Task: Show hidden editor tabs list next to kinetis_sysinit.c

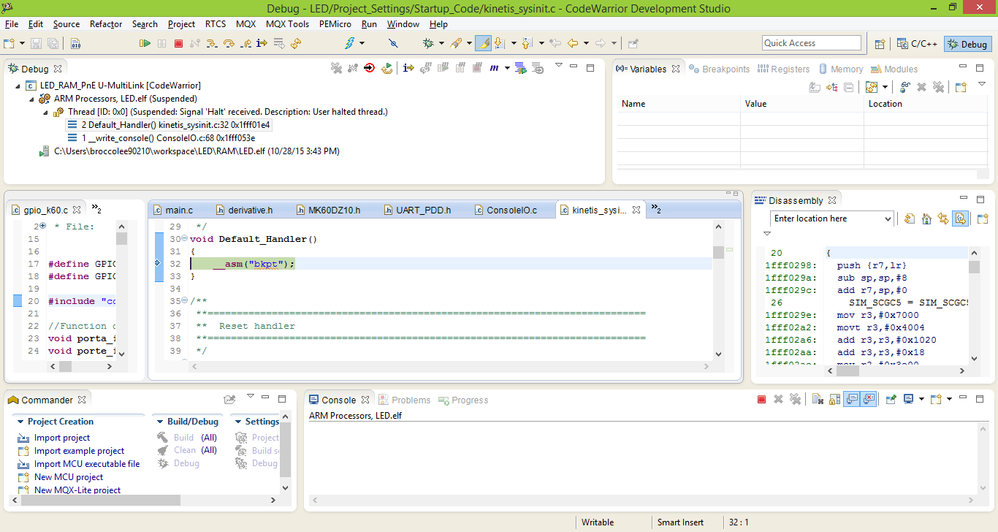Action: click(656, 209)
